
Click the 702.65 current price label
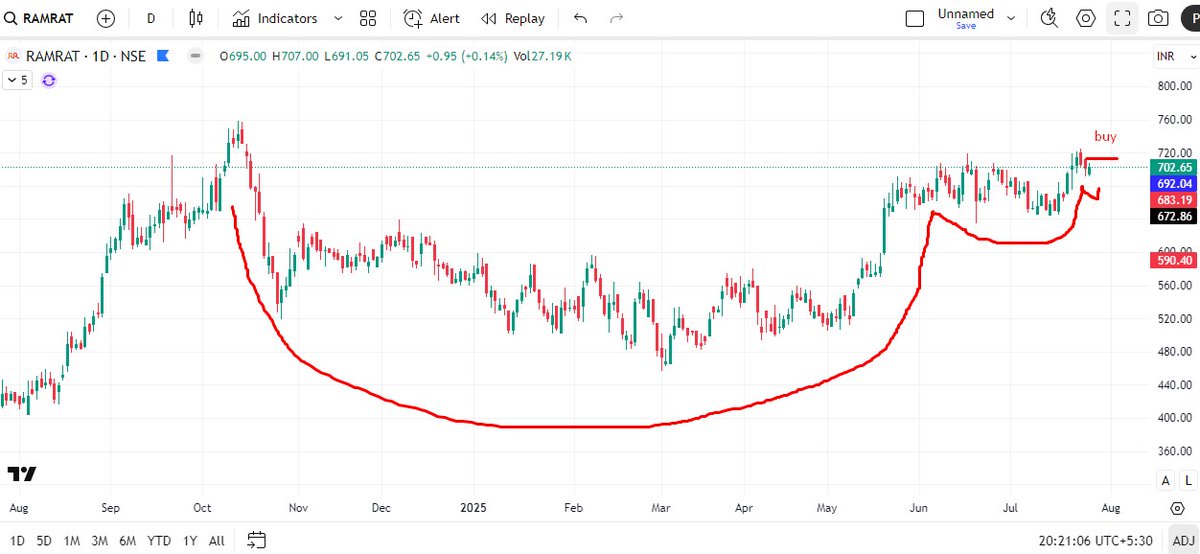pos(1173,167)
